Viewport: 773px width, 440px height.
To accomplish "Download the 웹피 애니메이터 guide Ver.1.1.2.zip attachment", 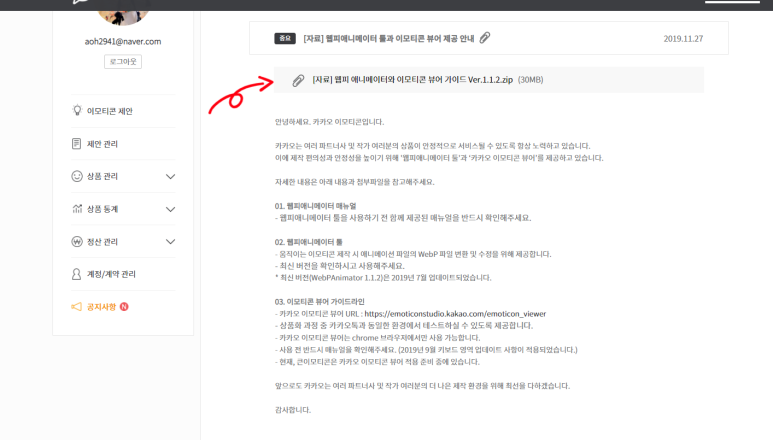I will (413, 80).
